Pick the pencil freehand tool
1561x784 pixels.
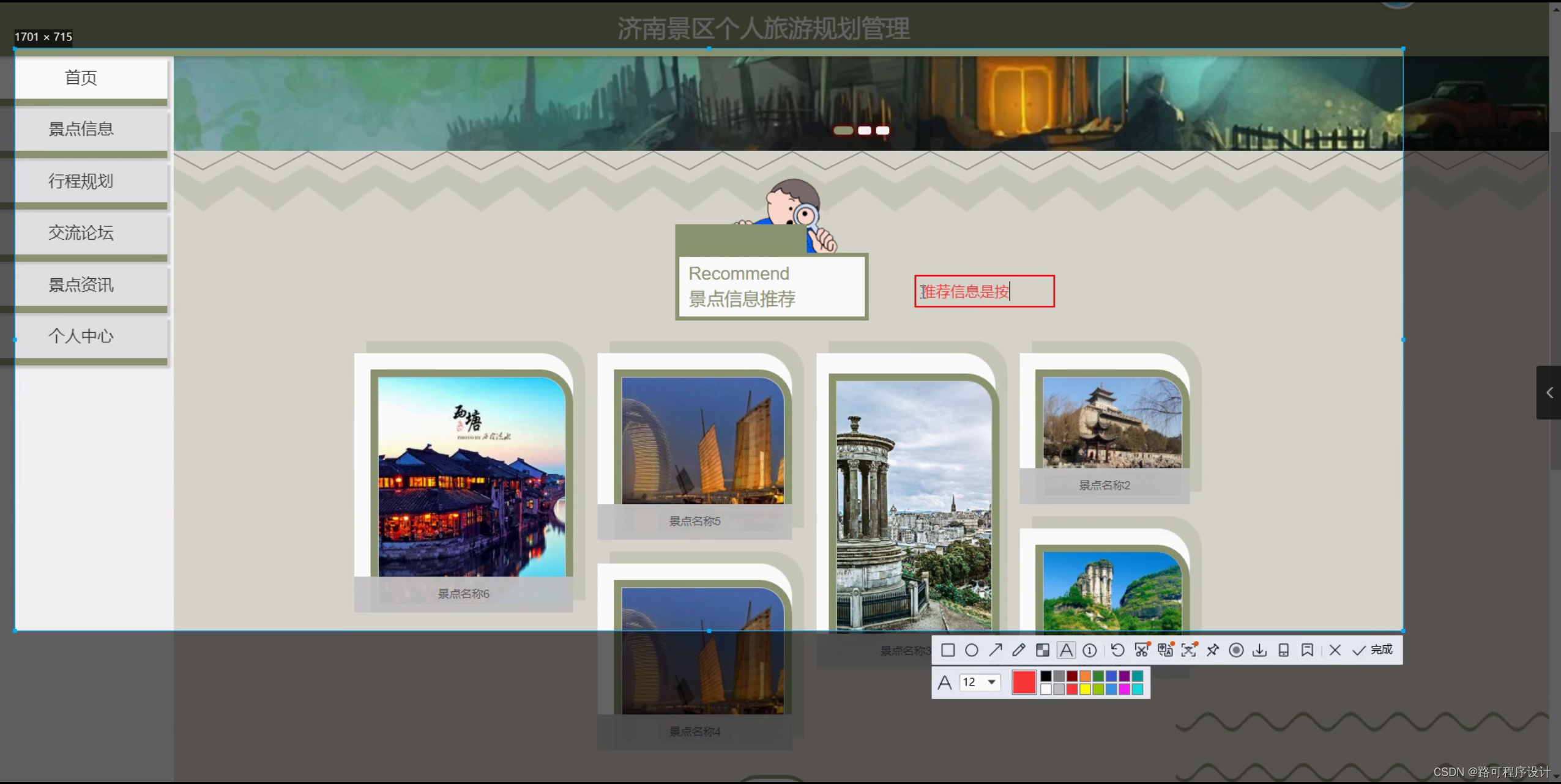[x=1019, y=650]
